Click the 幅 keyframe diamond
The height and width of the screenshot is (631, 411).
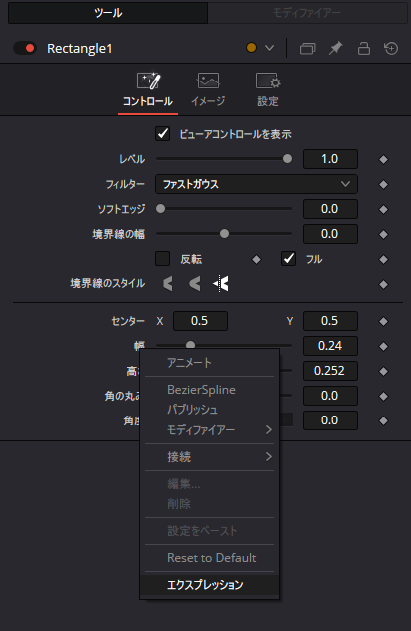click(383, 346)
